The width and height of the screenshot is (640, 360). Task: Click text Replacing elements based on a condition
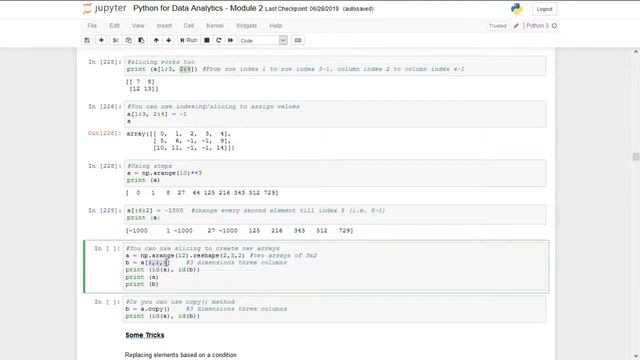(181, 355)
